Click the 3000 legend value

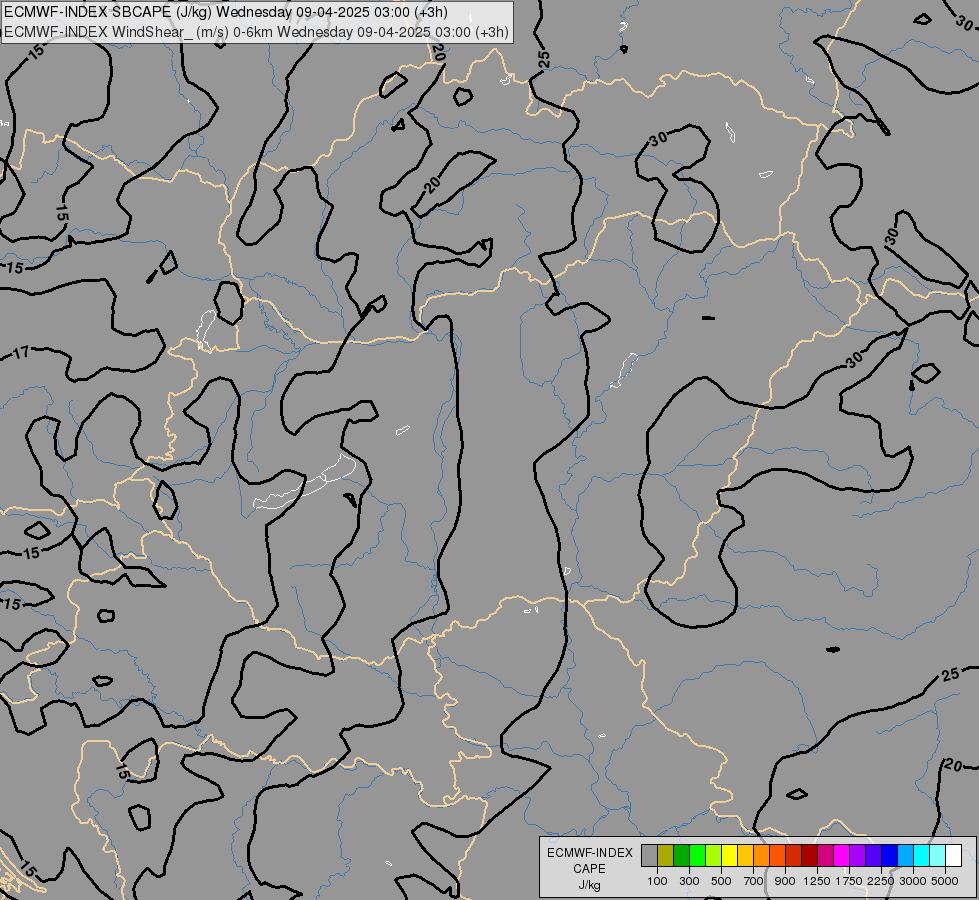[x=913, y=881]
